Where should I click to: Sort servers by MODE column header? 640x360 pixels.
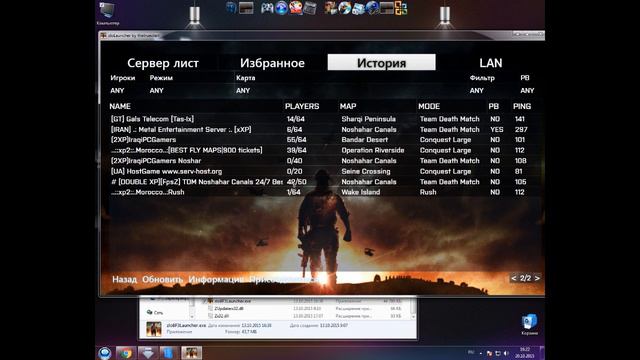429,106
